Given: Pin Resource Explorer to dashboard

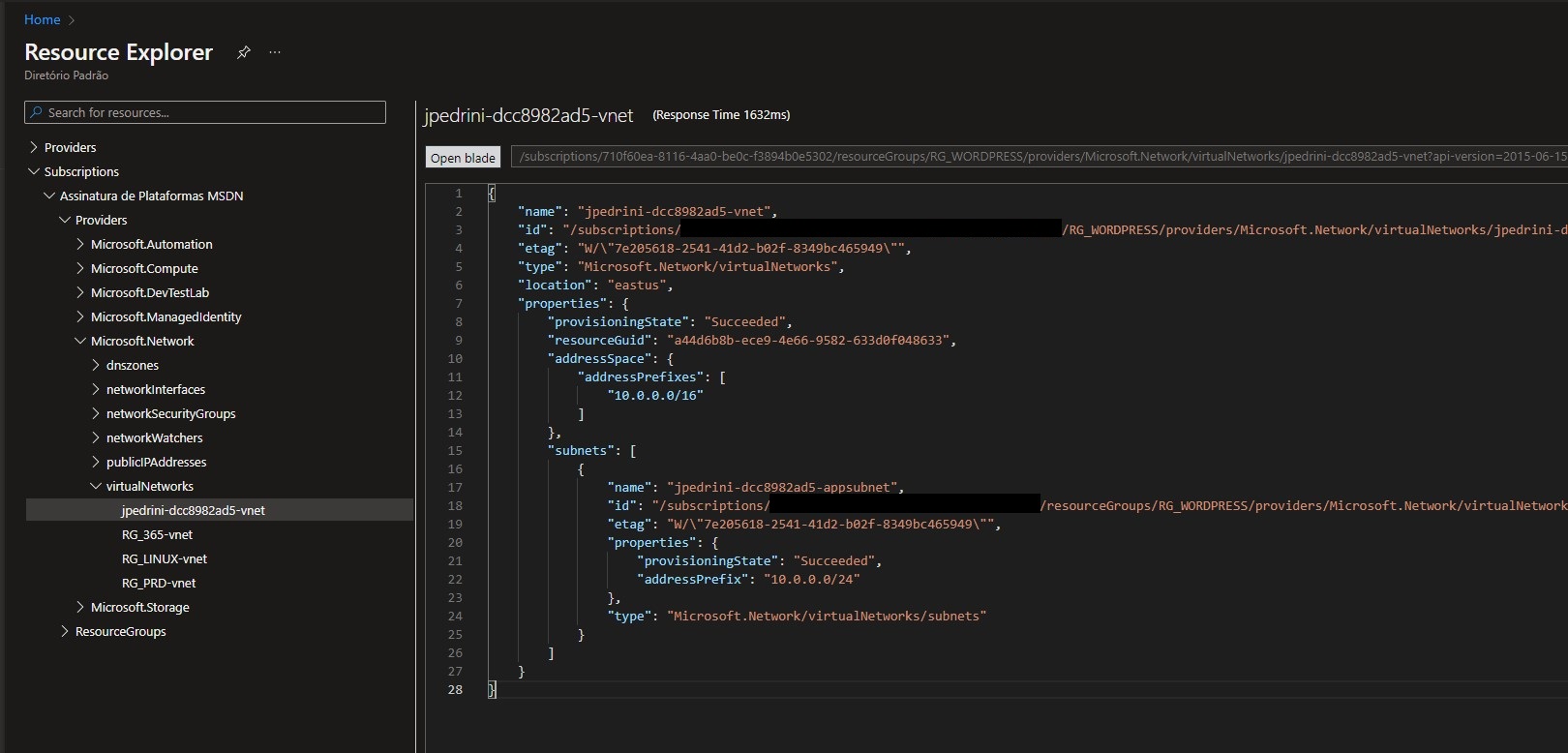Looking at the screenshot, I should click(x=244, y=52).
